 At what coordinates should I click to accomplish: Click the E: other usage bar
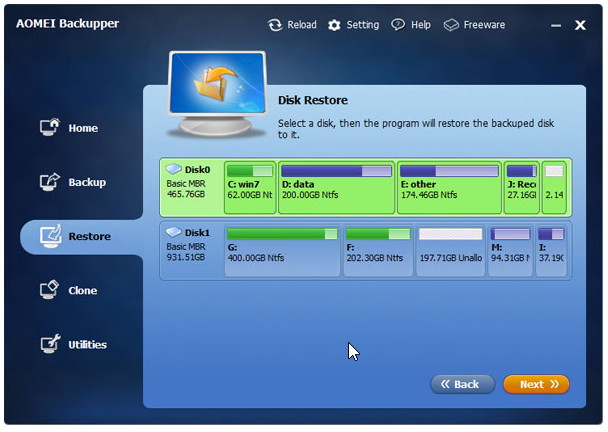(x=449, y=171)
